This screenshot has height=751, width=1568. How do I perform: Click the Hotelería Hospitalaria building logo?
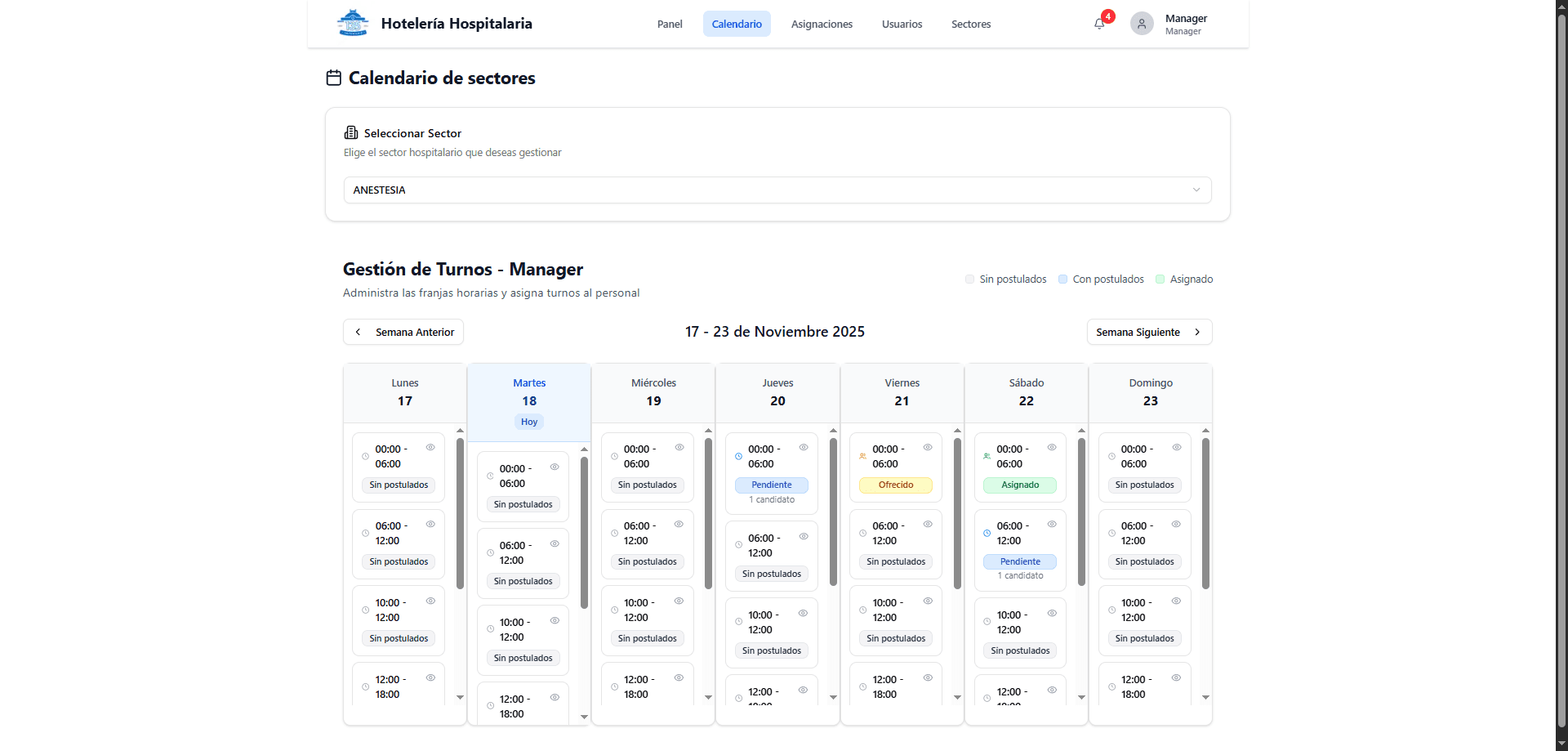click(x=352, y=23)
